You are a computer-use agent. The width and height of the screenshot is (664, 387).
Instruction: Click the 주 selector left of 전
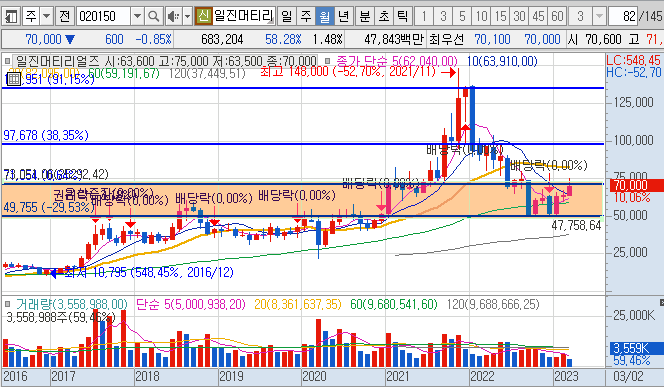(x=31, y=17)
